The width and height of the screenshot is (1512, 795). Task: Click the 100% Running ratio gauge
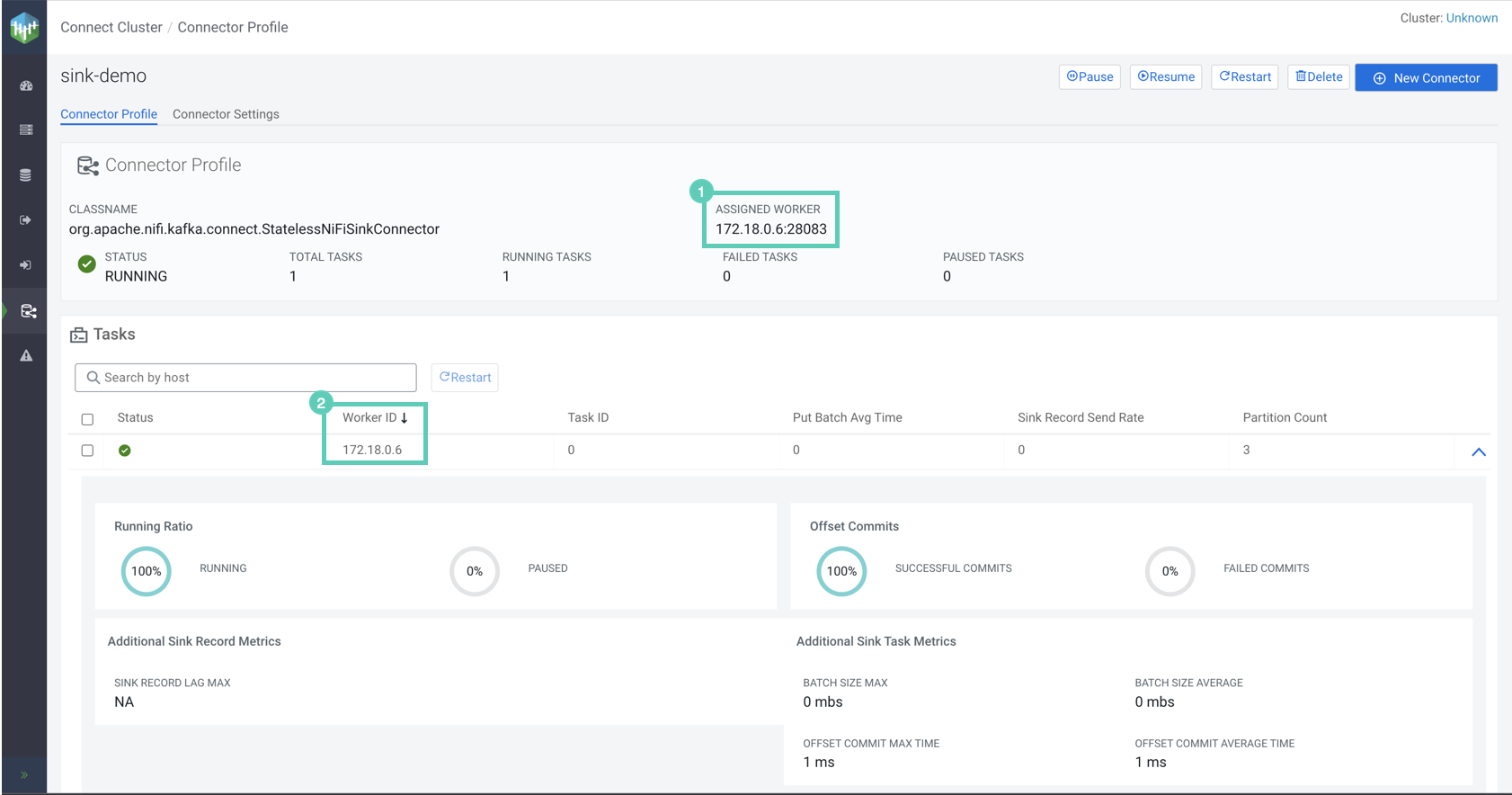click(x=146, y=571)
